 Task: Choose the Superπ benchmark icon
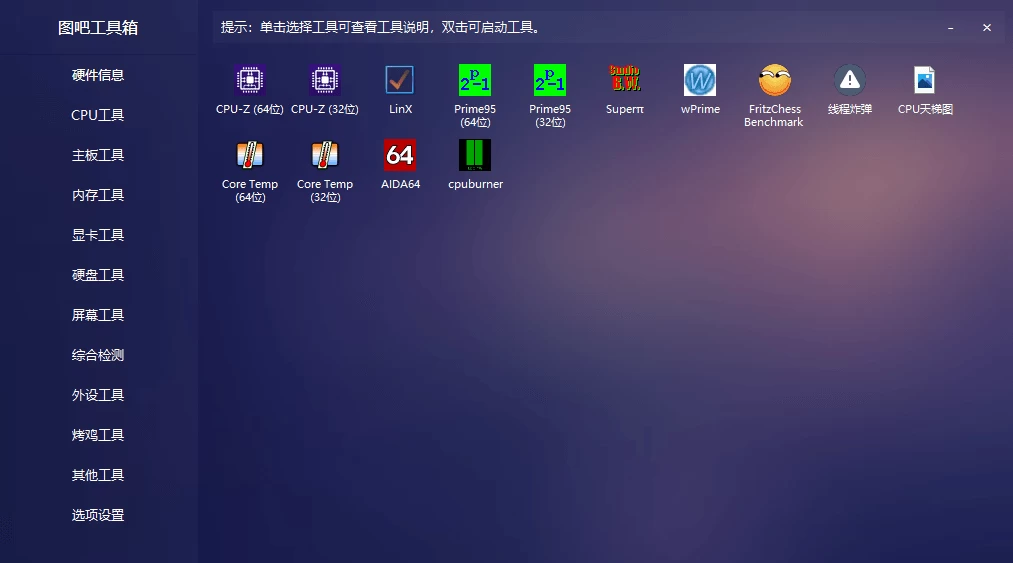click(625, 80)
